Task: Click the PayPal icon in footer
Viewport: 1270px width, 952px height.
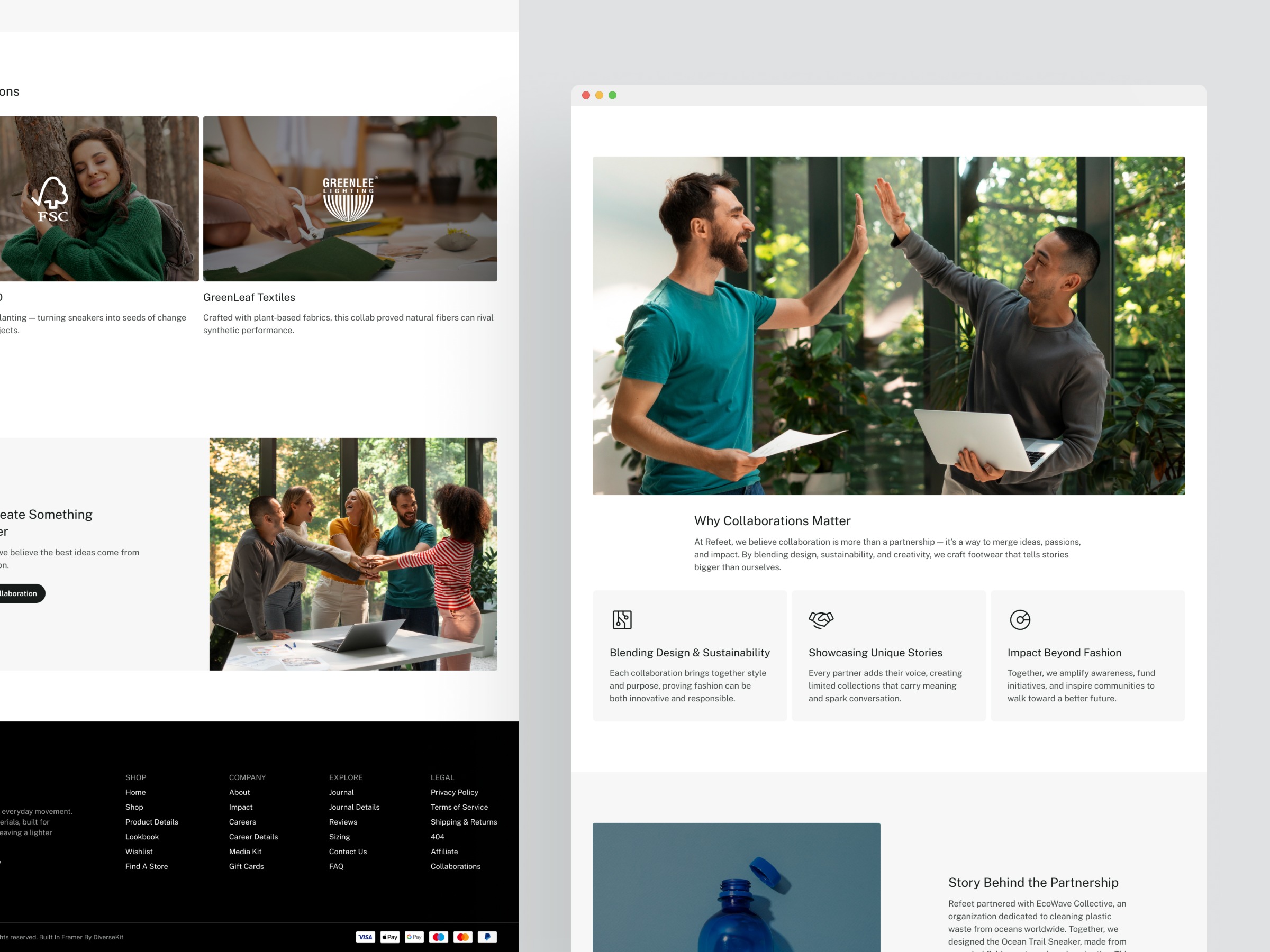Action: coord(487,937)
